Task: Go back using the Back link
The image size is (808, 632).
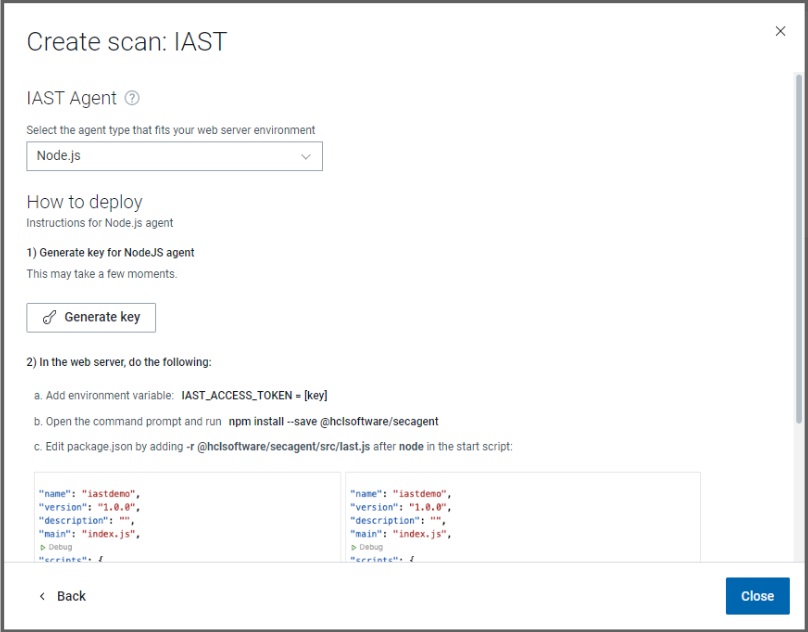Action: [71, 596]
